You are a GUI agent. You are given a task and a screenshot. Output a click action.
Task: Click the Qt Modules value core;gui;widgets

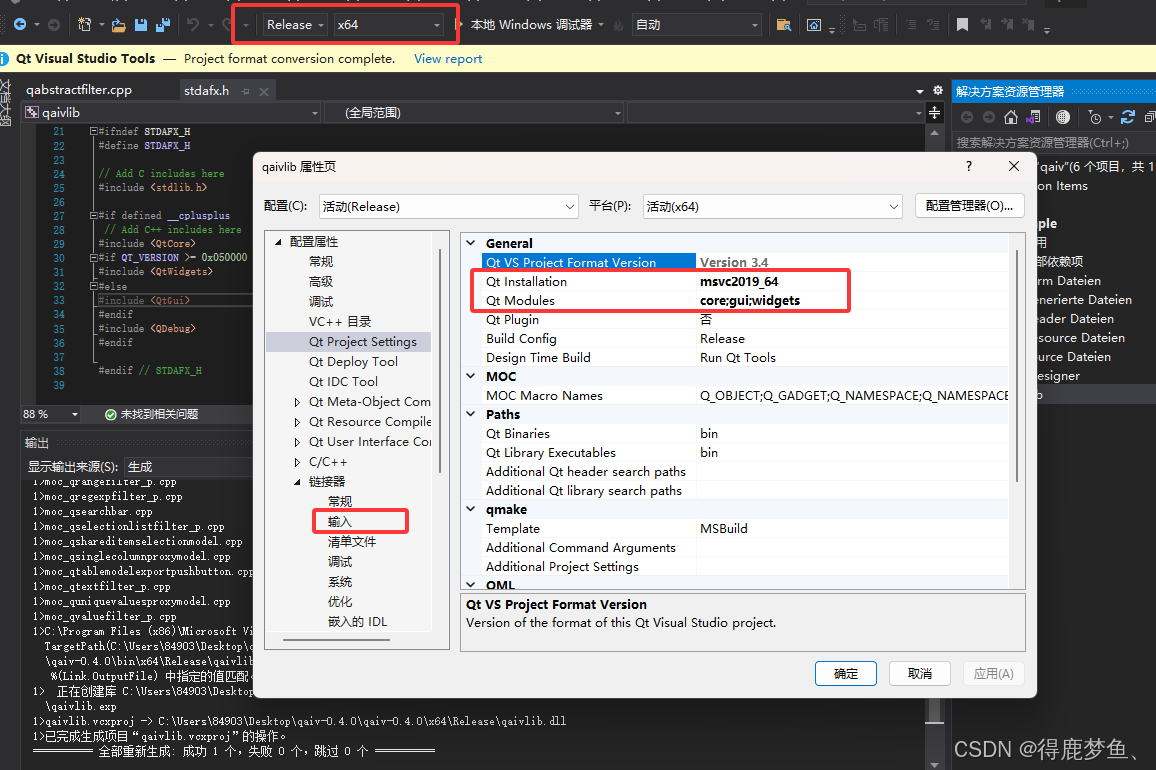pos(750,301)
